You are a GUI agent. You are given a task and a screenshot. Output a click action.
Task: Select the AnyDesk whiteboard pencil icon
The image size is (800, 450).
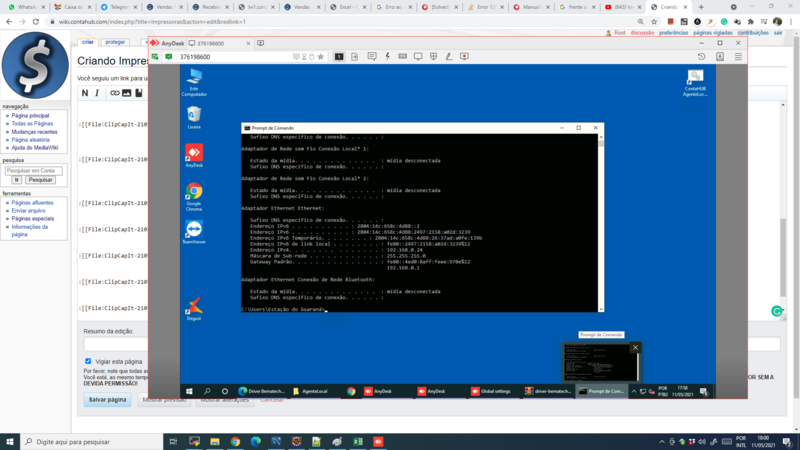[448, 57]
